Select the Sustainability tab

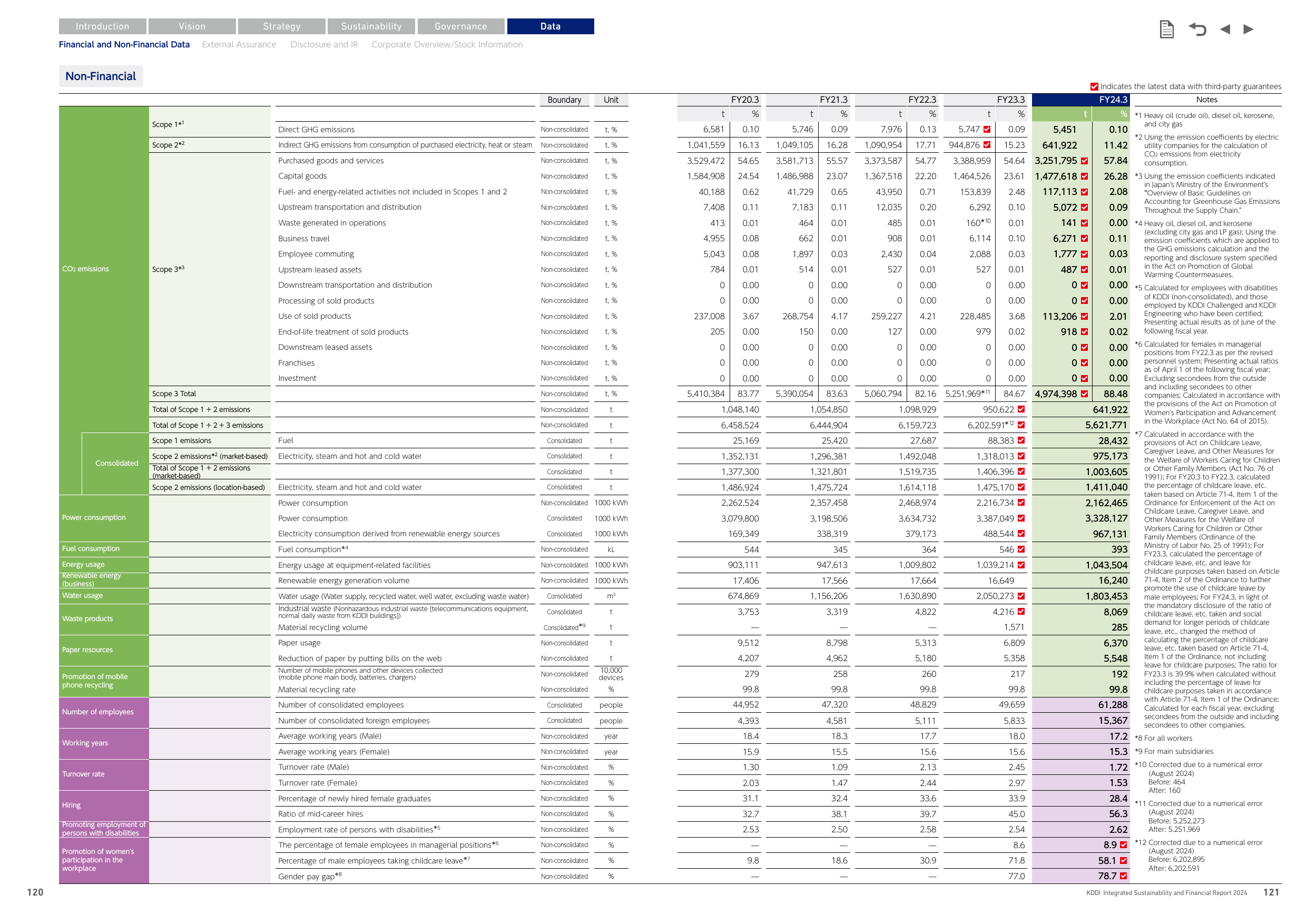pyautogui.click(x=371, y=26)
